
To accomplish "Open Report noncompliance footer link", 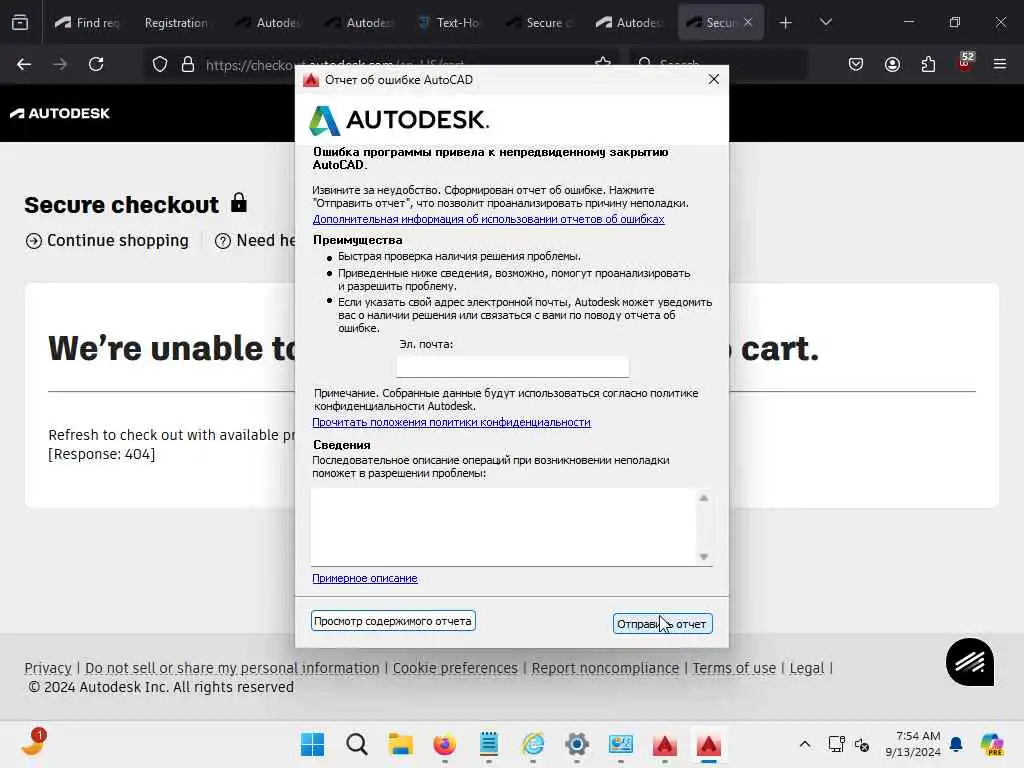I will pos(605,668).
